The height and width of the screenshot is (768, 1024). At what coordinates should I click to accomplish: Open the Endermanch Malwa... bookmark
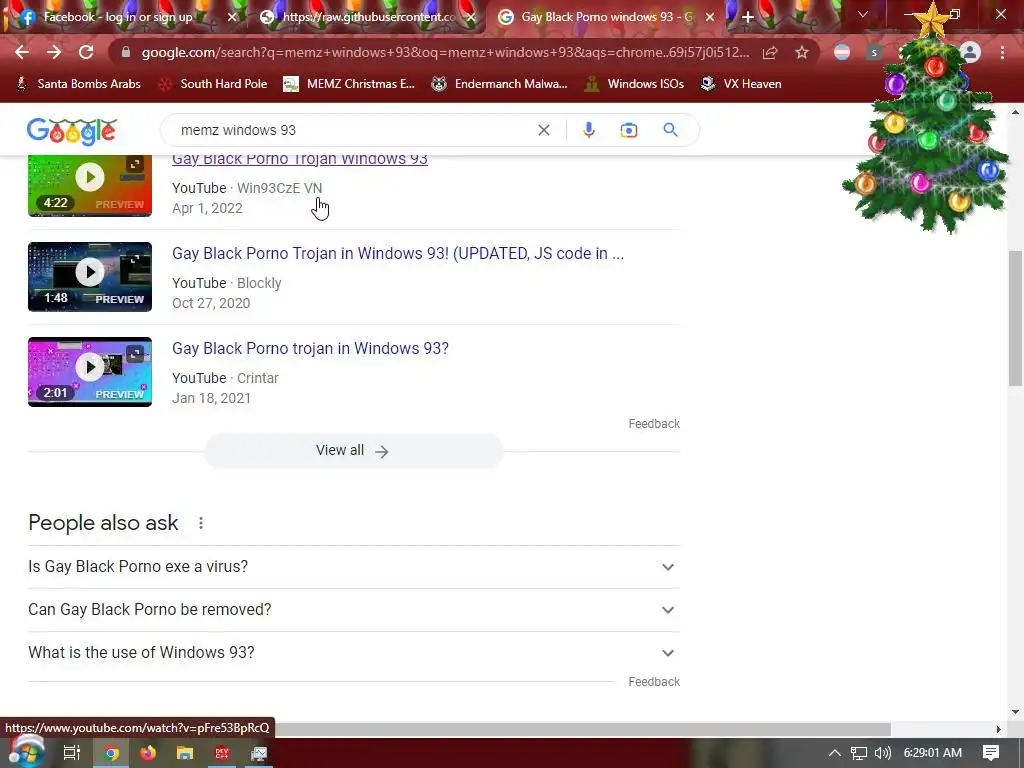(x=500, y=84)
